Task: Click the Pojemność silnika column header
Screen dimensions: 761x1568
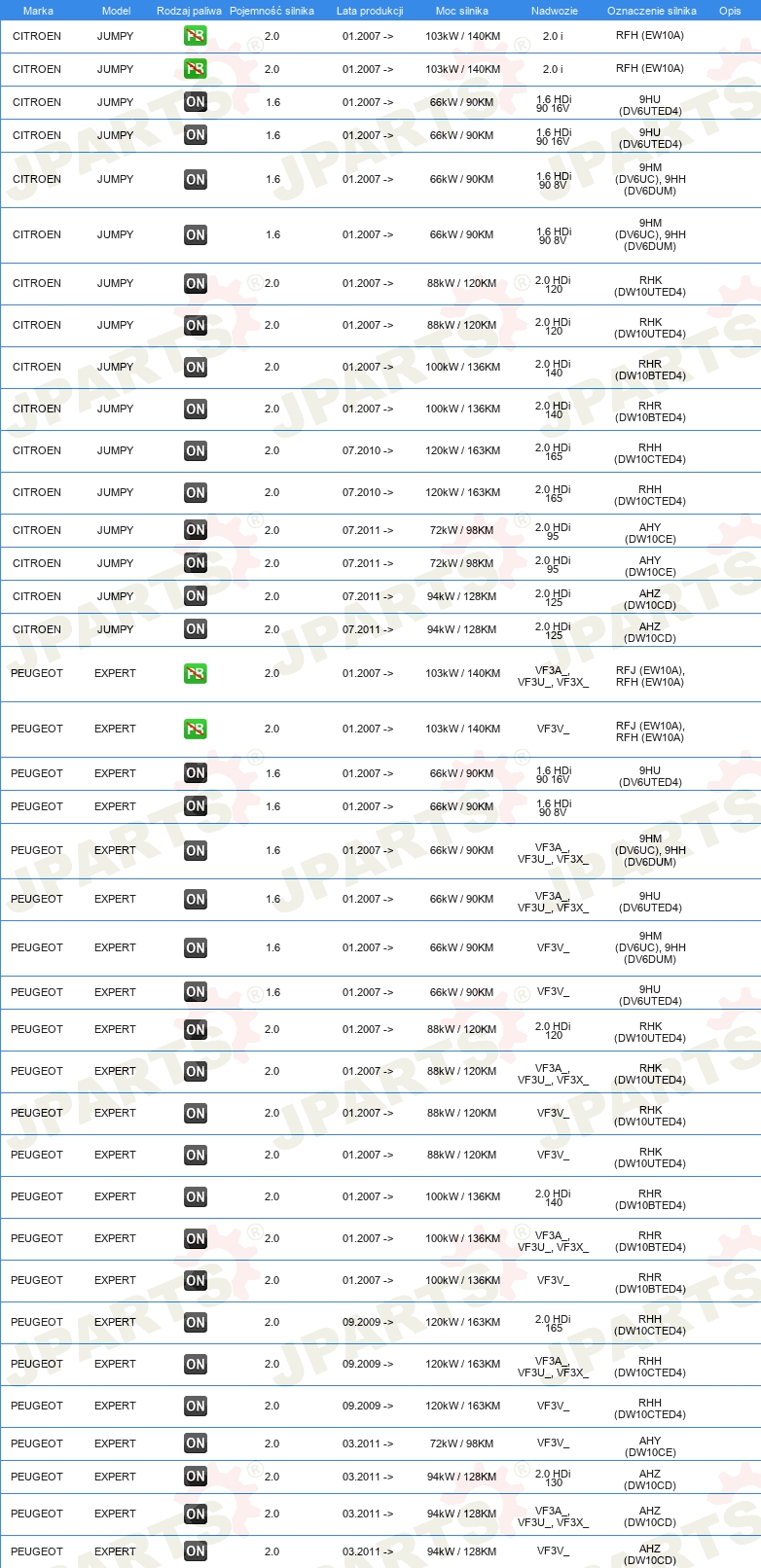Action: [272, 11]
